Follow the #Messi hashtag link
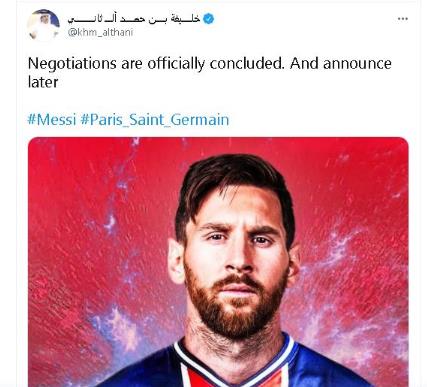Screen dimensions: 427x387 52,119
